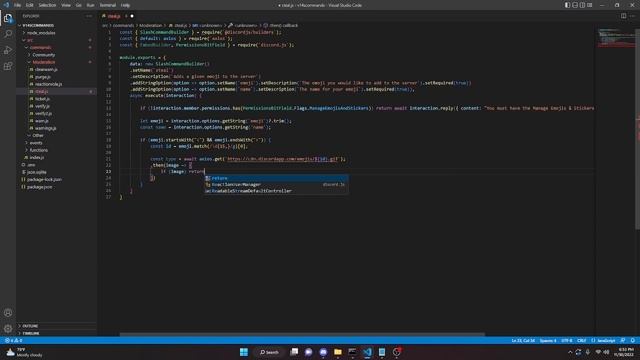
Task: Open the Help menu
Action: point(125,5)
